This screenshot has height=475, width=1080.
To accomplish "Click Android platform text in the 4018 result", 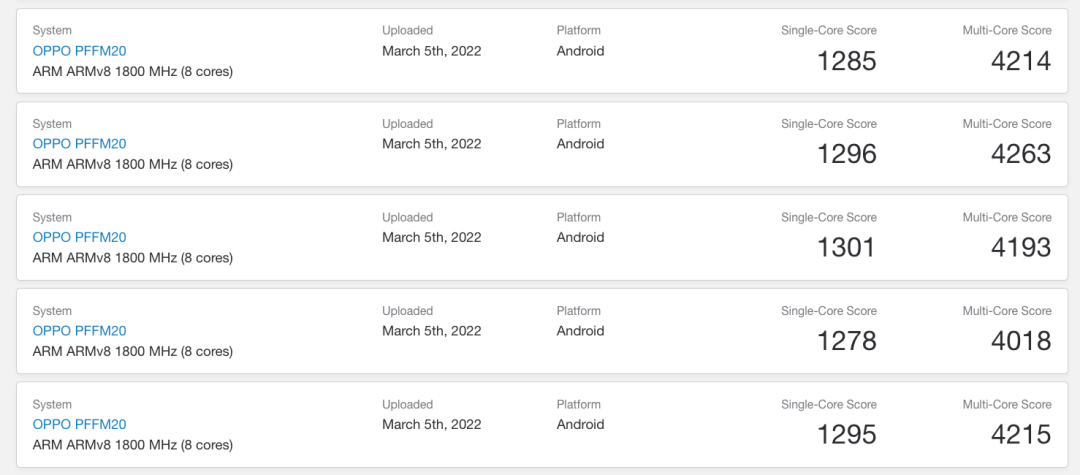I will tap(580, 331).
